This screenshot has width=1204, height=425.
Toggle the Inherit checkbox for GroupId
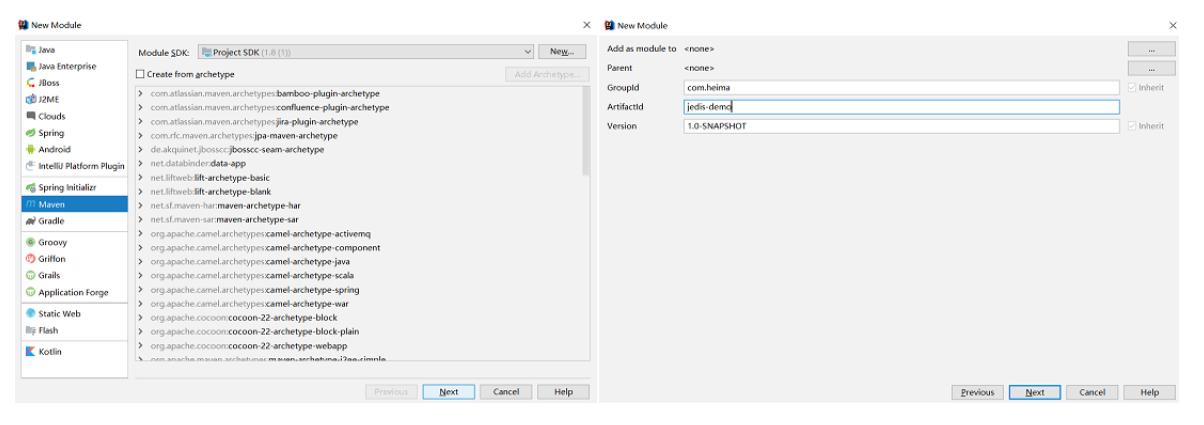[1131, 88]
